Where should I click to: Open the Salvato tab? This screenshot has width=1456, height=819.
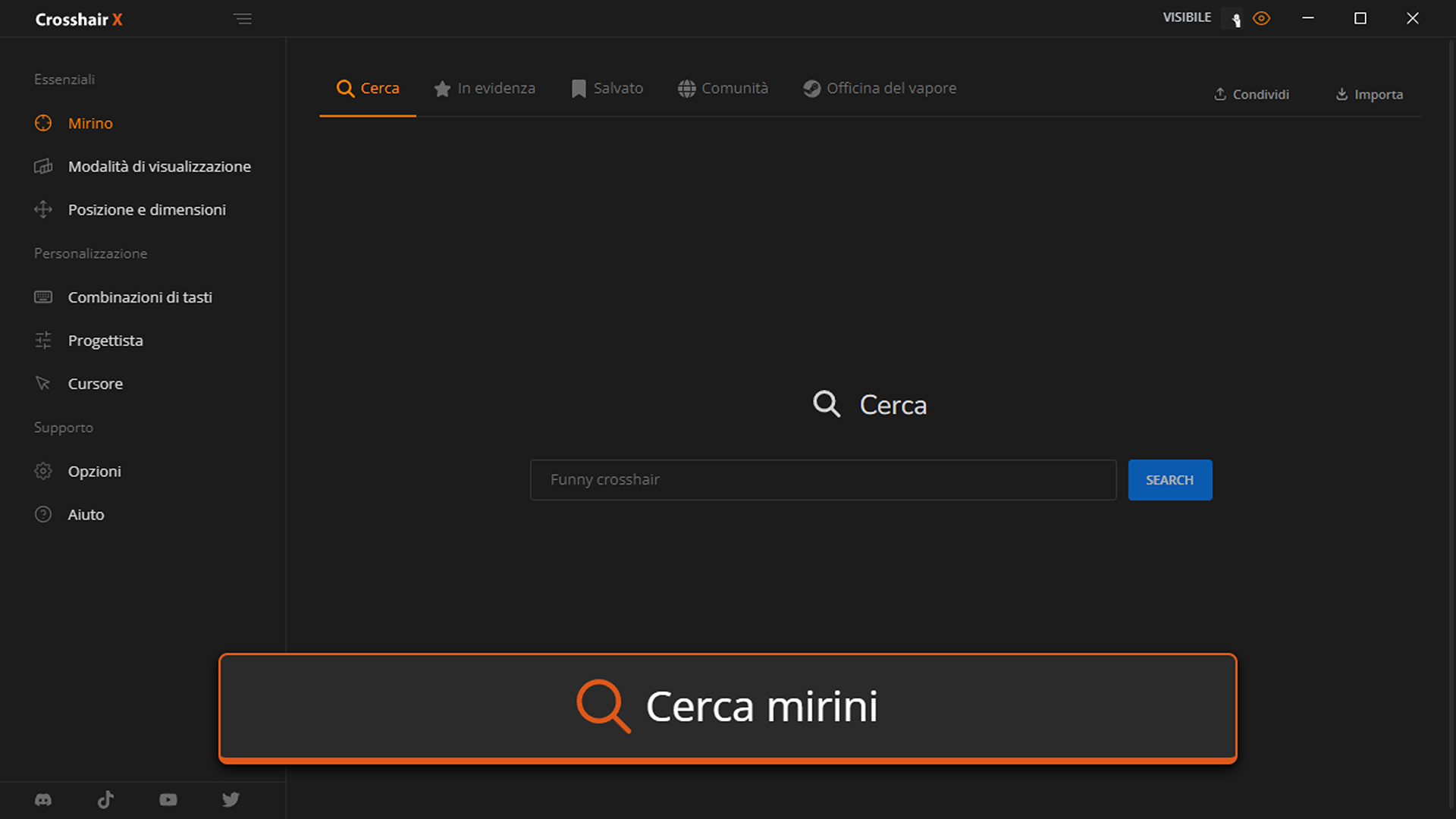click(x=607, y=89)
